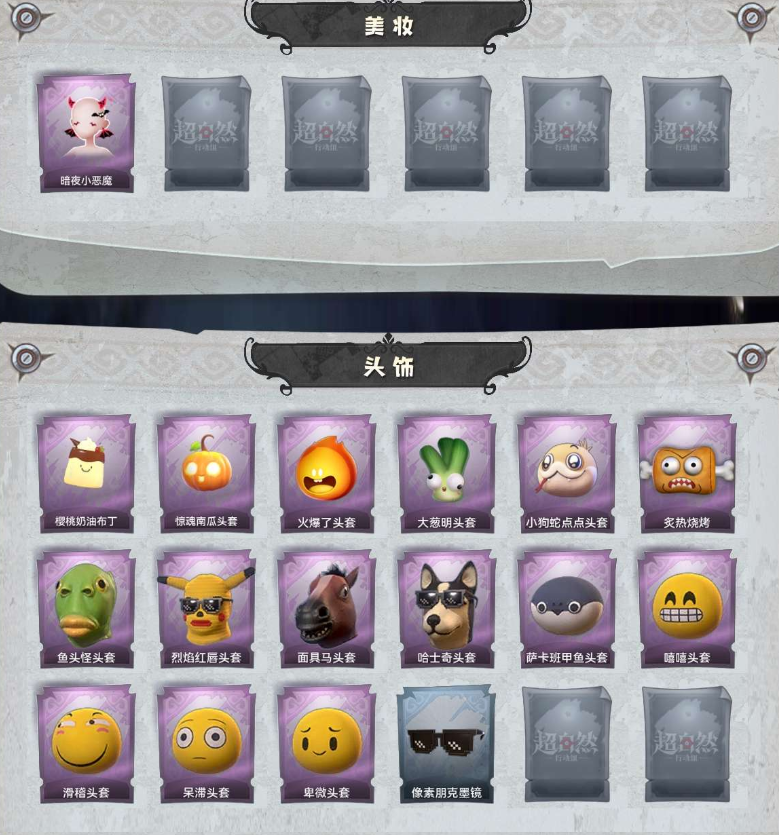Select the 像素朋克墨镜 sunglasses card
Image resolution: width=779 pixels, height=835 pixels.
447,744
